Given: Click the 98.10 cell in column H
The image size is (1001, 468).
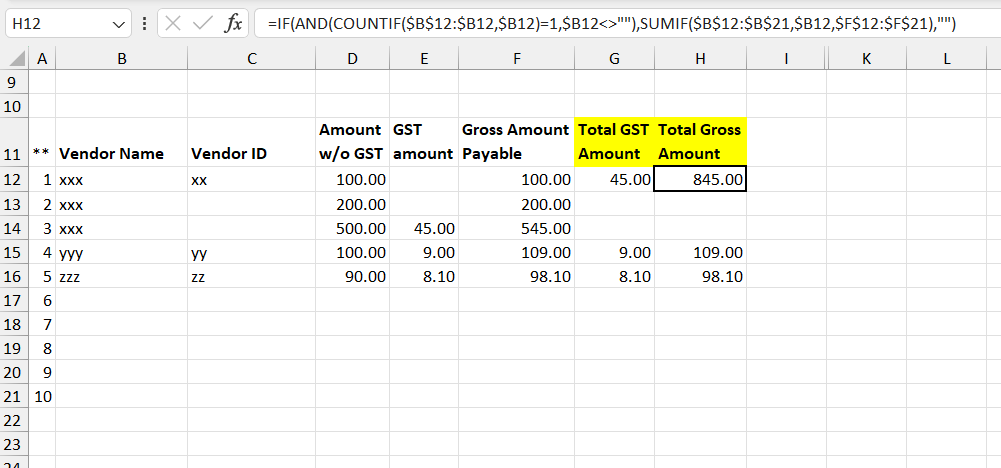Looking at the screenshot, I should [700, 276].
